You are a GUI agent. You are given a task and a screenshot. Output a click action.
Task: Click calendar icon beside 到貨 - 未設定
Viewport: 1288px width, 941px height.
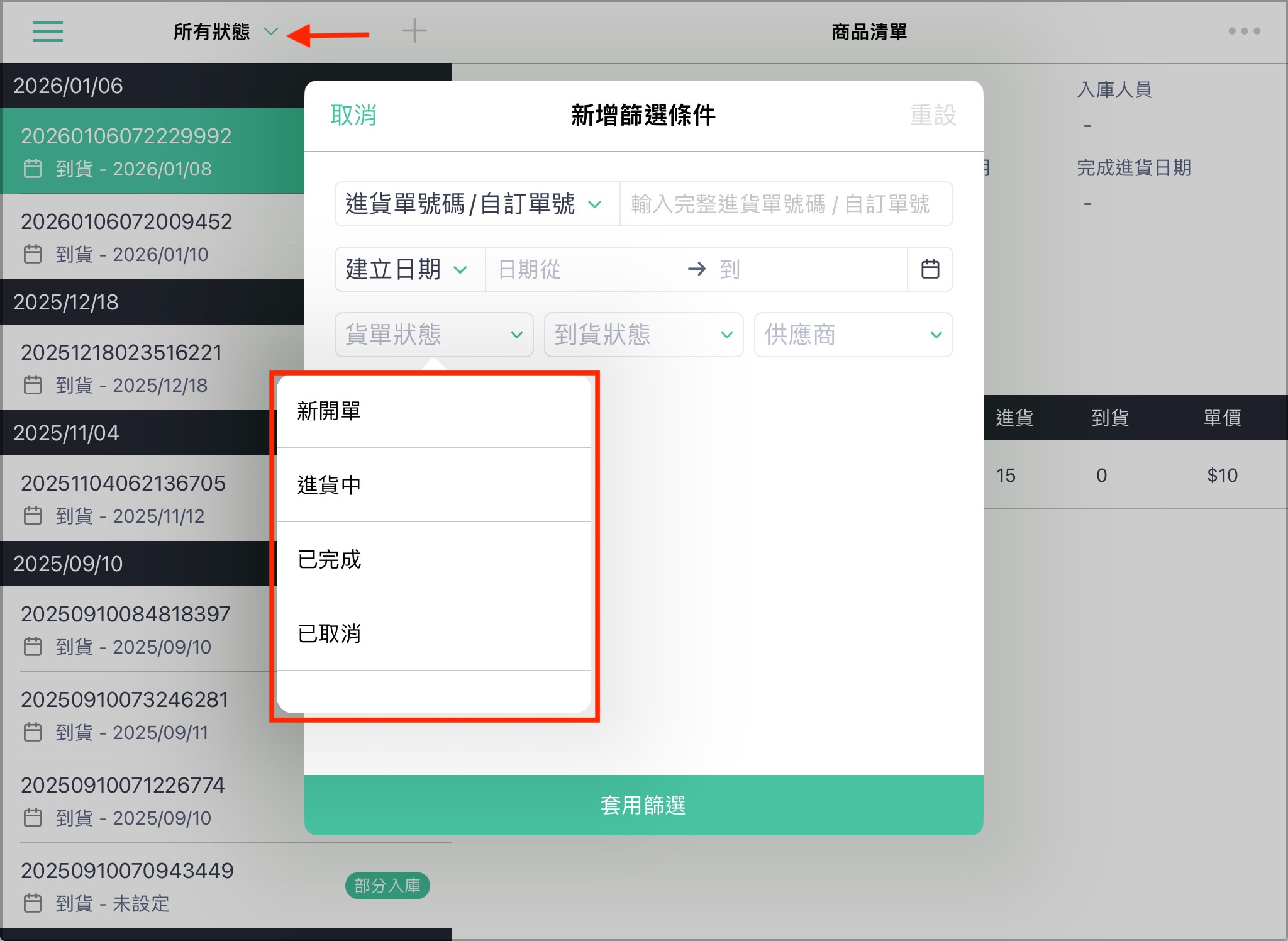[x=33, y=903]
